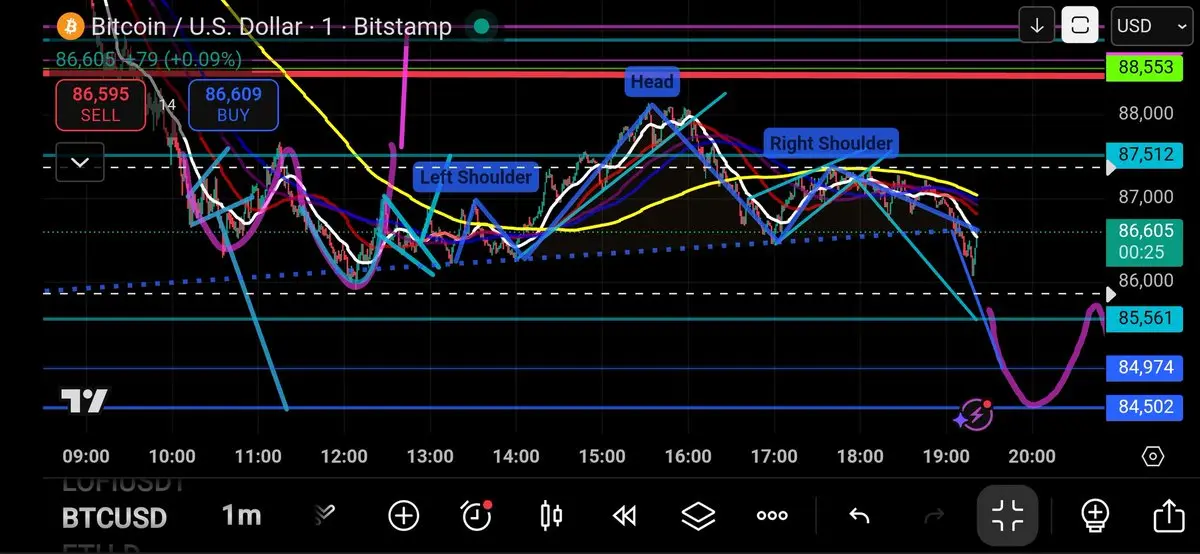1200x554 pixels.
Task: Open the layers object tree icon
Action: (698, 516)
